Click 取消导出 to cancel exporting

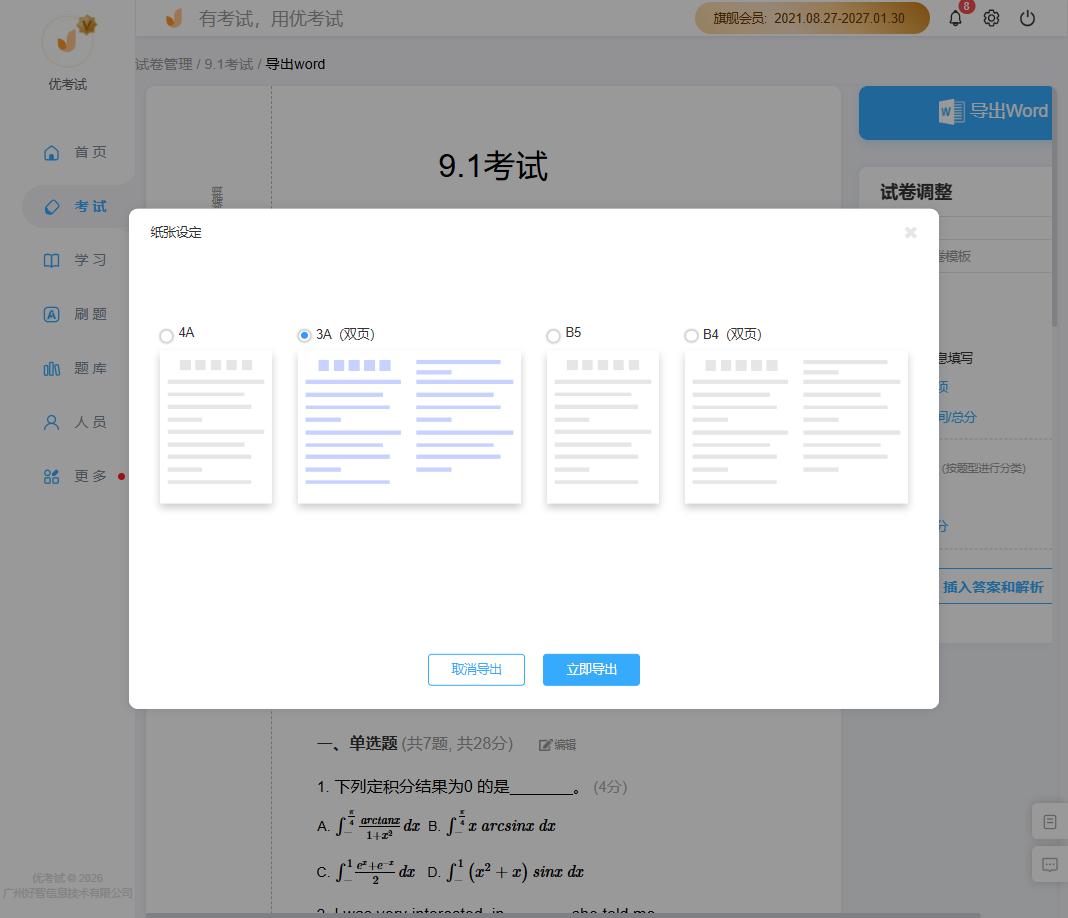476,670
